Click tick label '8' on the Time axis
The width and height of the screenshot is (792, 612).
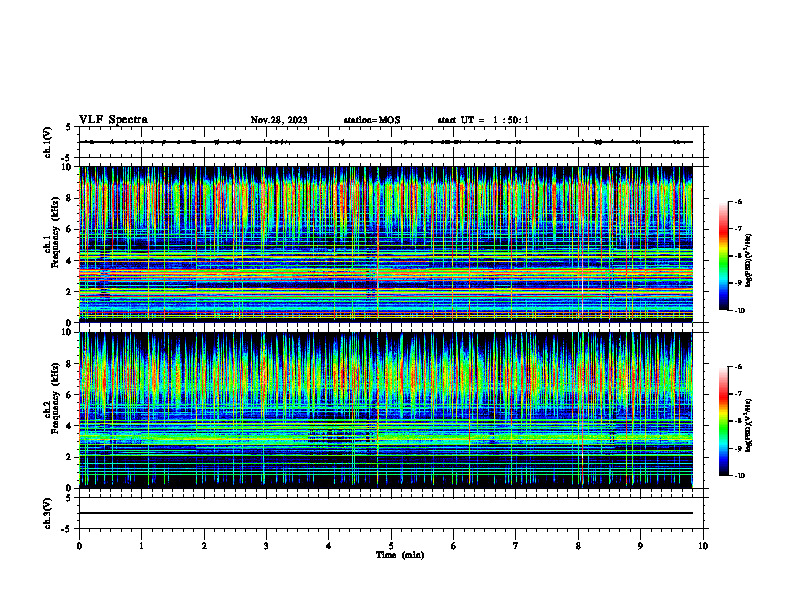[578, 546]
